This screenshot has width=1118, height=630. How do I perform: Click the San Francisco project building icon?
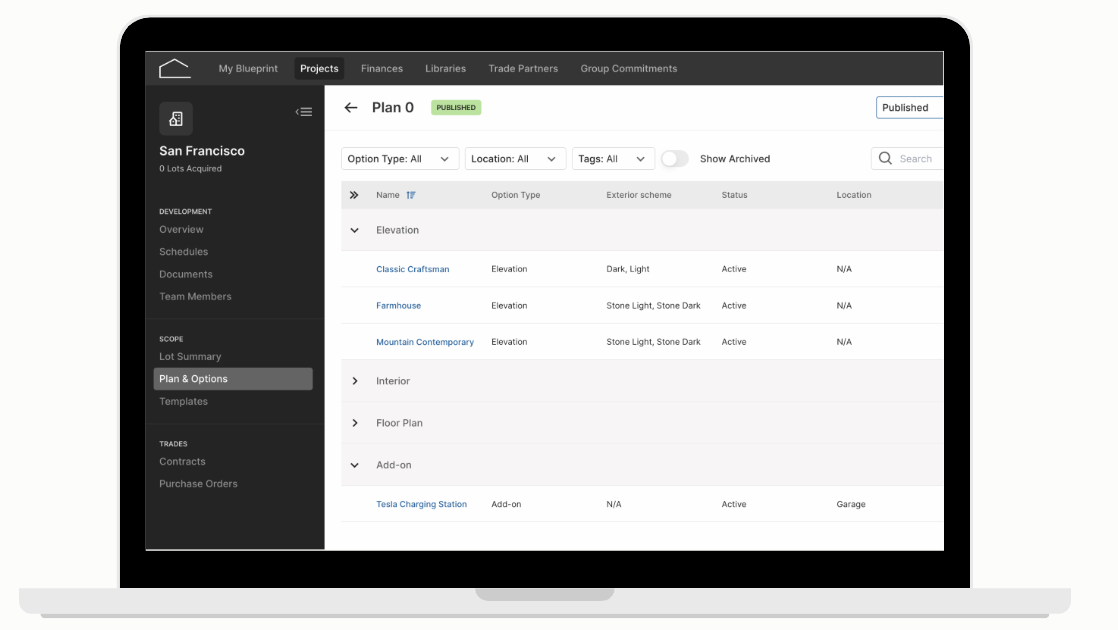click(176, 119)
